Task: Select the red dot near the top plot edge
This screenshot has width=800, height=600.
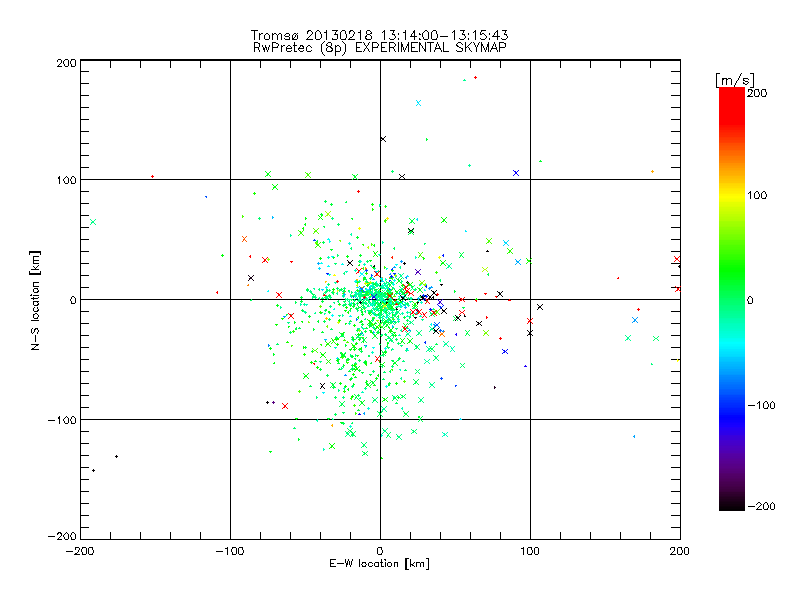Action: [476, 78]
